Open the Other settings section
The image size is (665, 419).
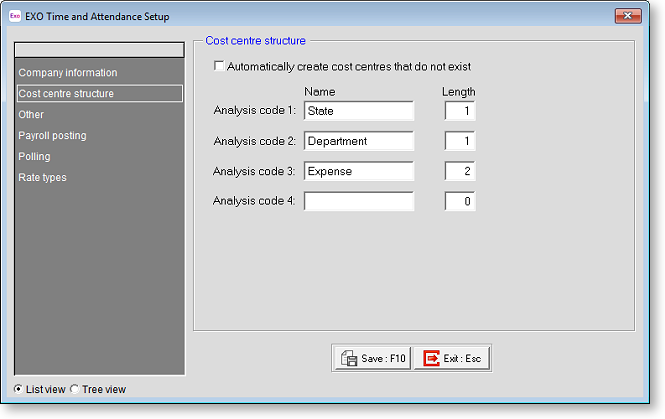pyautogui.click(x=31, y=115)
